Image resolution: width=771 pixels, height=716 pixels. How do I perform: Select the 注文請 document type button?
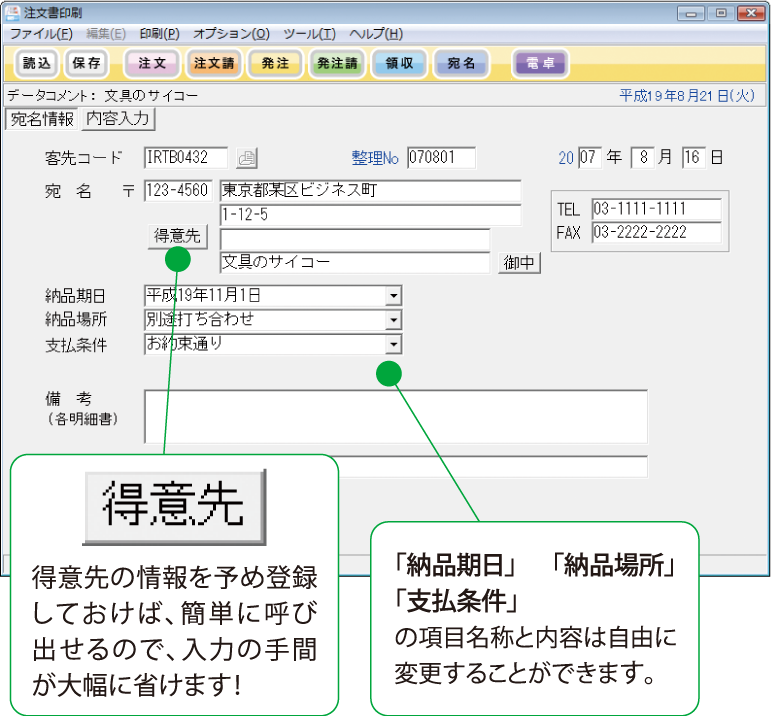(x=213, y=63)
